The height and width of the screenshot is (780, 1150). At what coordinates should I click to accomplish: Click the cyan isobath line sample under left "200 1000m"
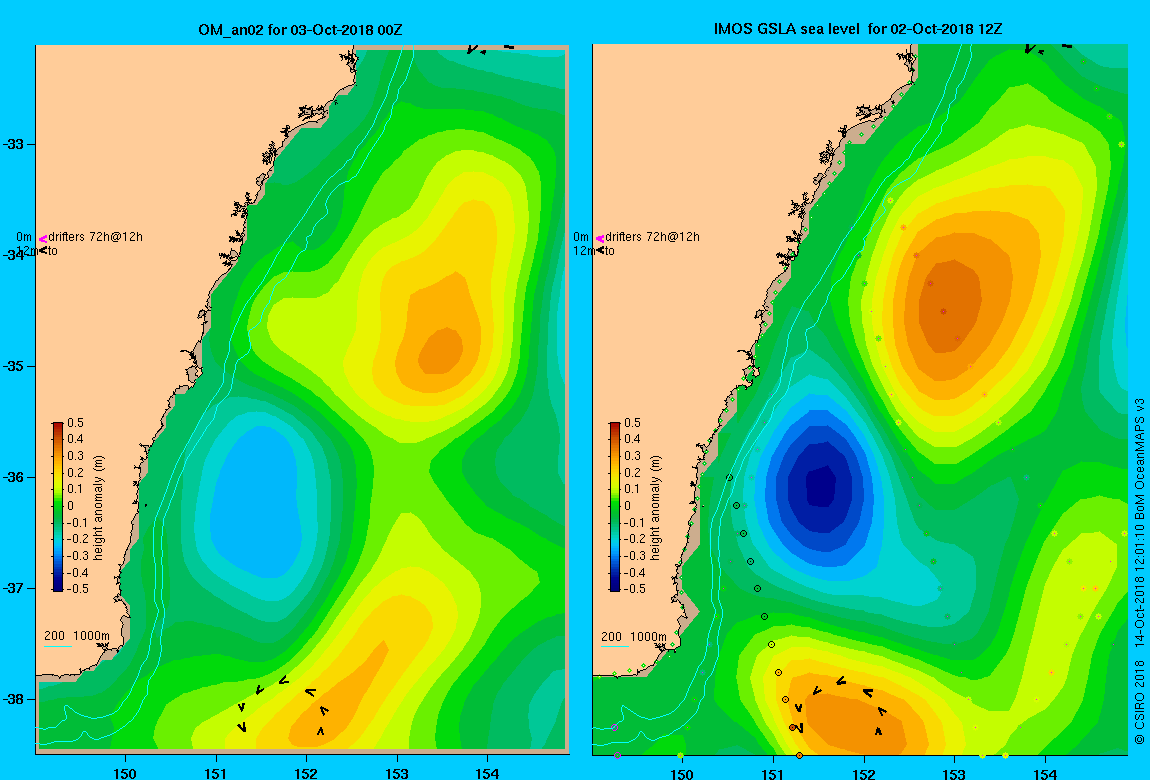click(x=58, y=646)
